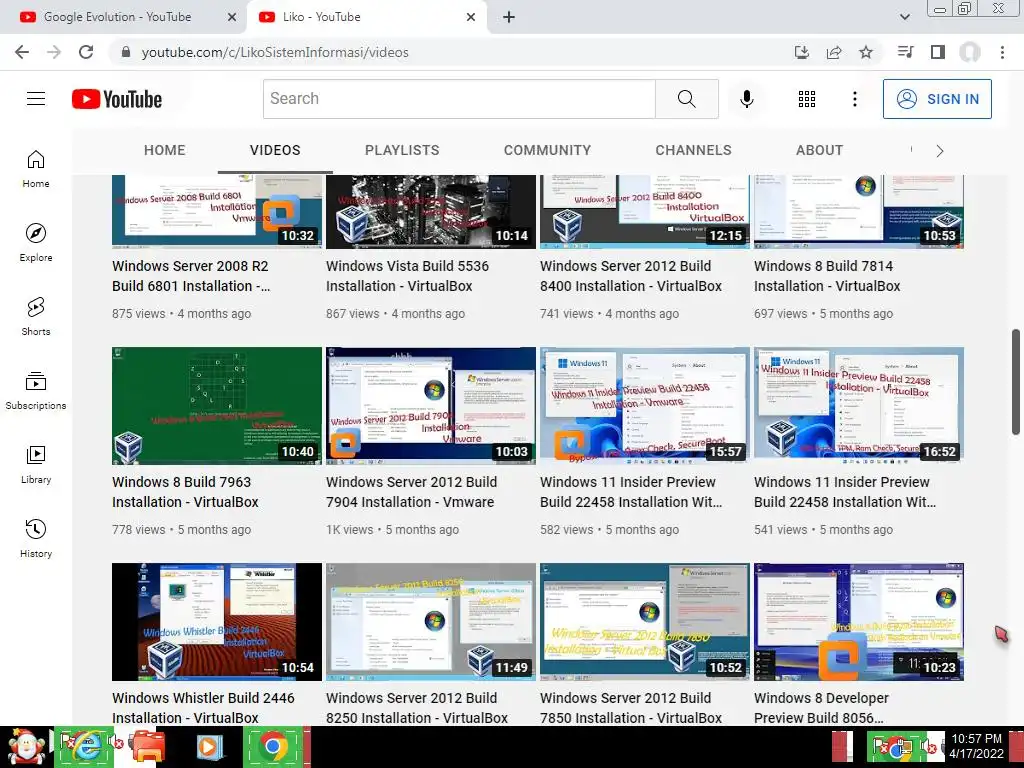Open a new browser tab
Viewport: 1024px width, 768px height.
509,17
